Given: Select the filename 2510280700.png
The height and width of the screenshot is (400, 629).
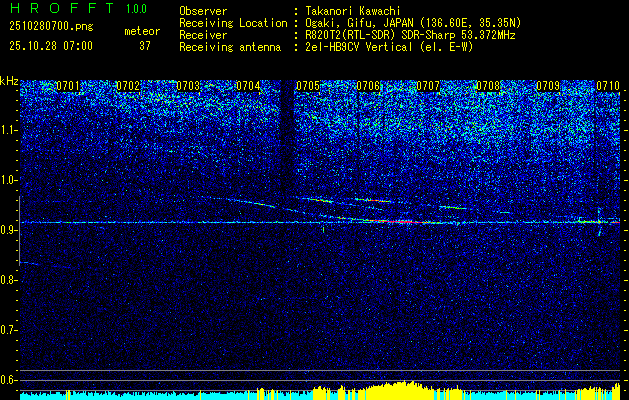Looking at the screenshot, I should pyautogui.click(x=51, y=27).
